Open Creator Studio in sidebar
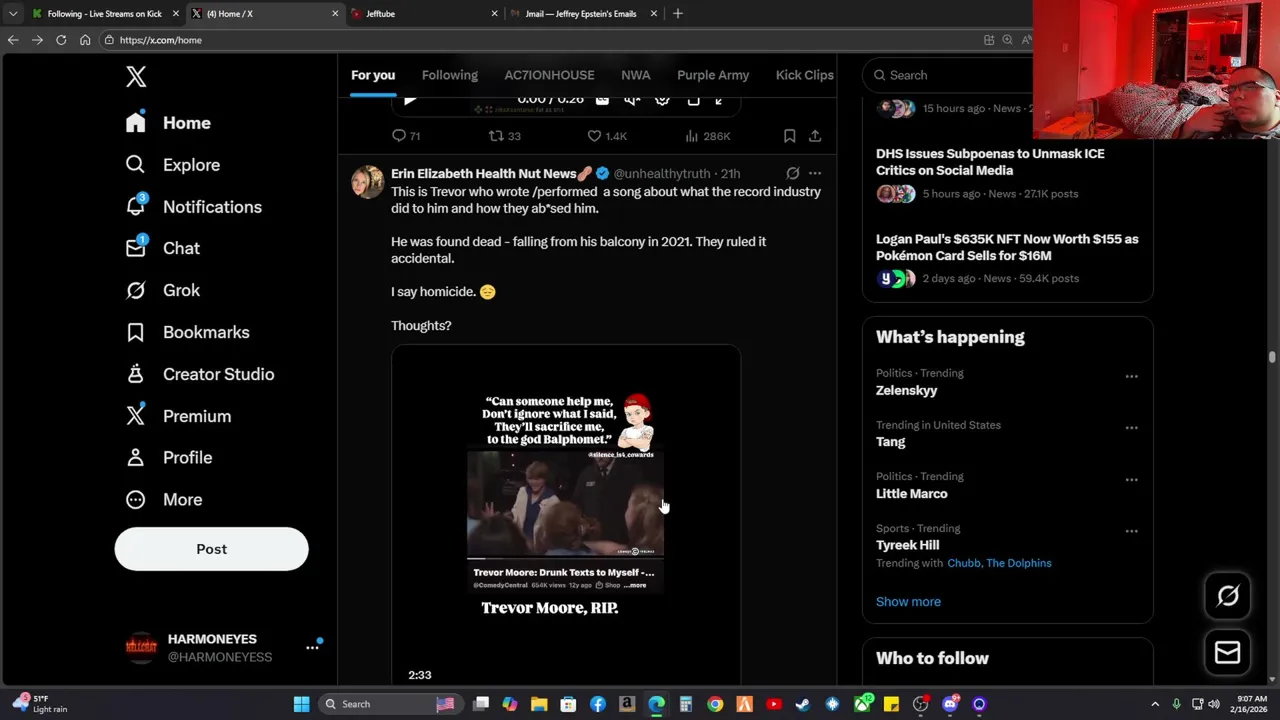Image resolution: width=1280 pixels, height=720 pixels. click(199, 374)
